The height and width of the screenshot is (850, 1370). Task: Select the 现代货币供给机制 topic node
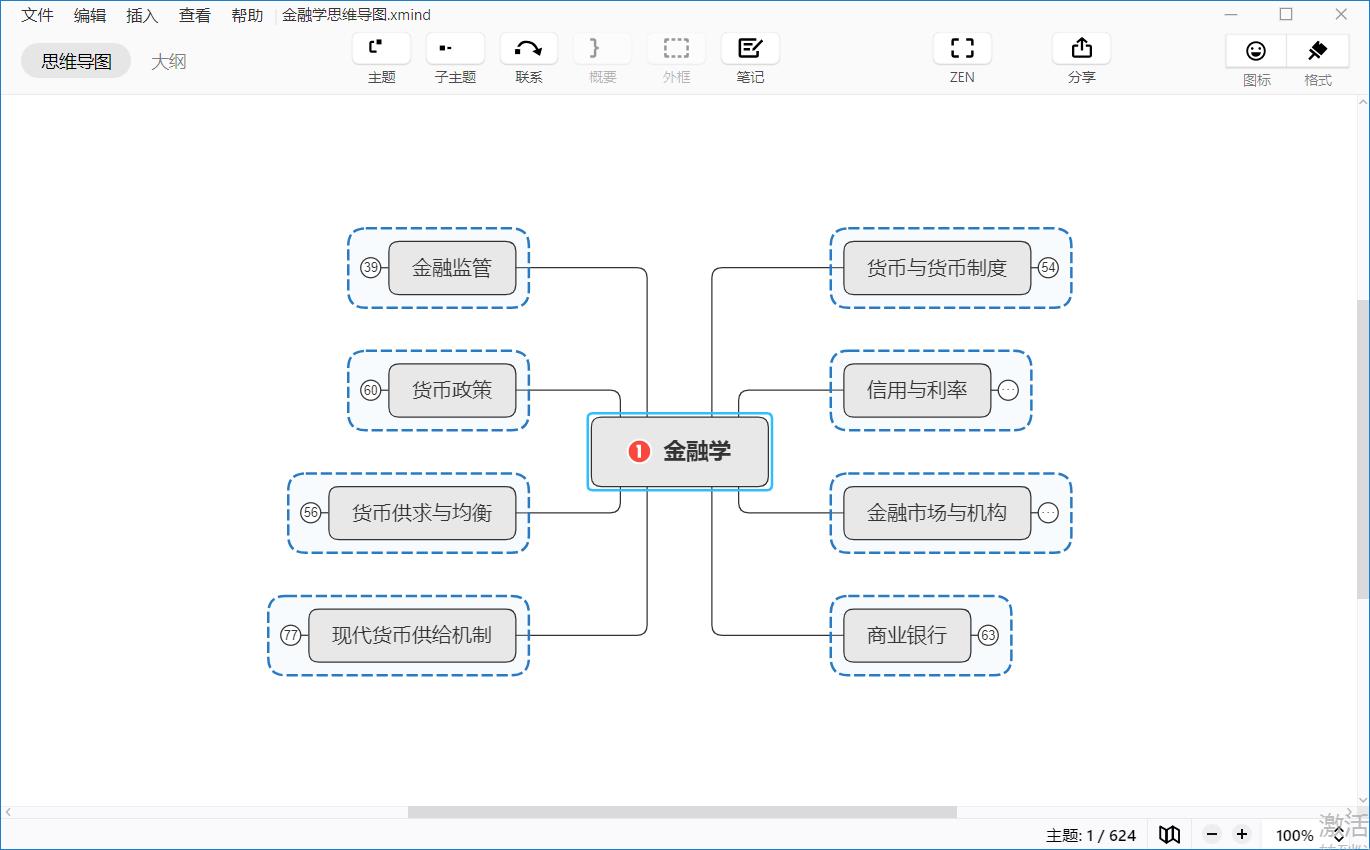412,635
